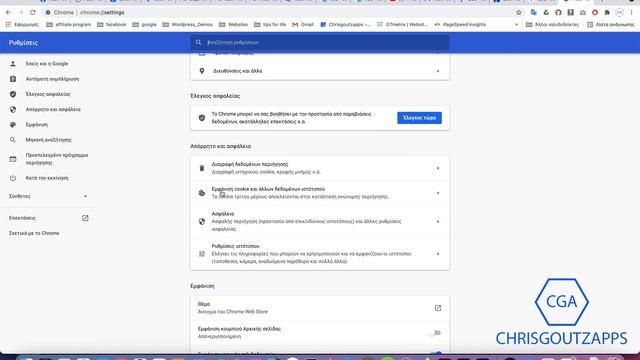Show more bookmarks via overflow chevron
Viewport: 640px width, 360px height.
(516, 24)
